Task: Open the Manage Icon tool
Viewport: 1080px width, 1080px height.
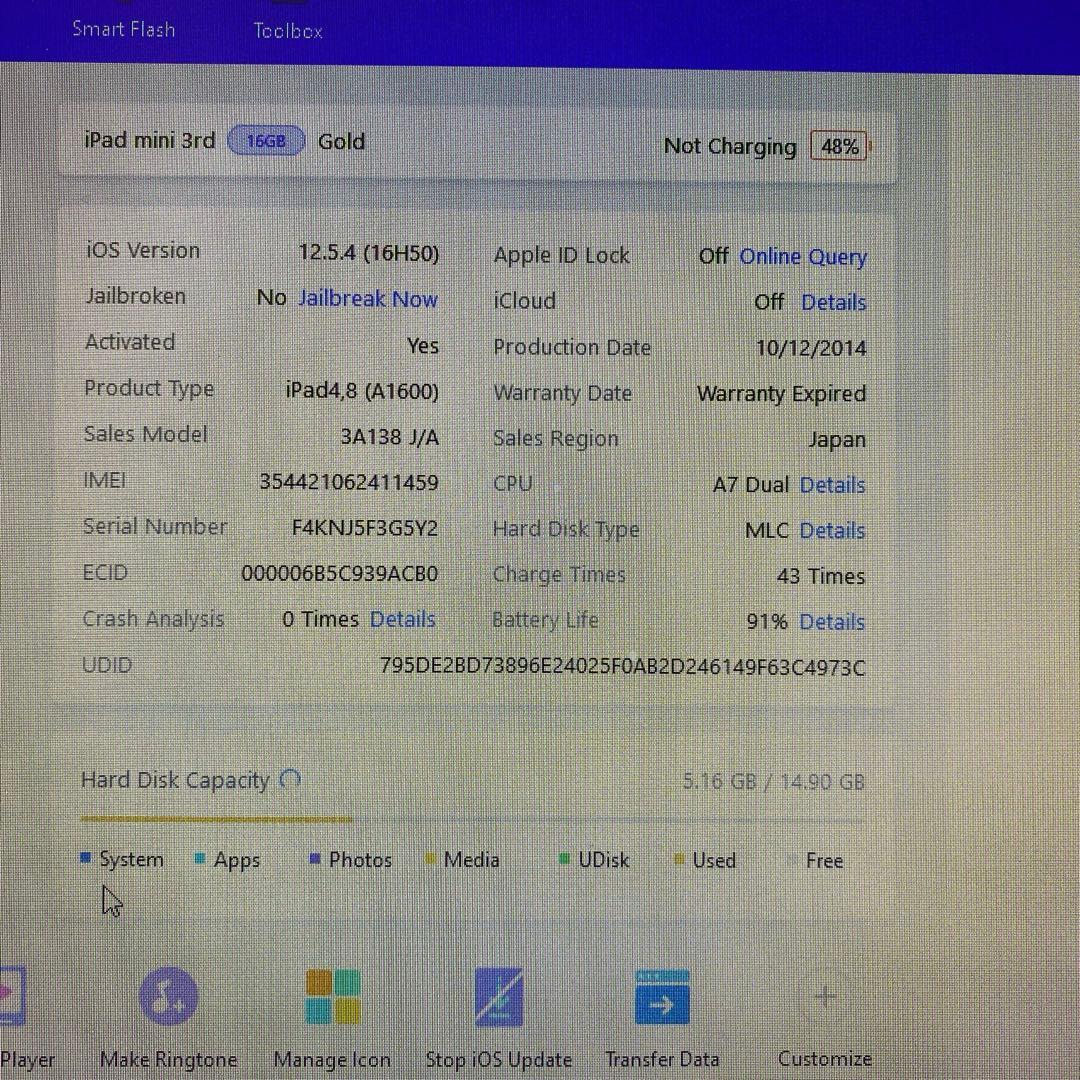Action: coord(333,997)
